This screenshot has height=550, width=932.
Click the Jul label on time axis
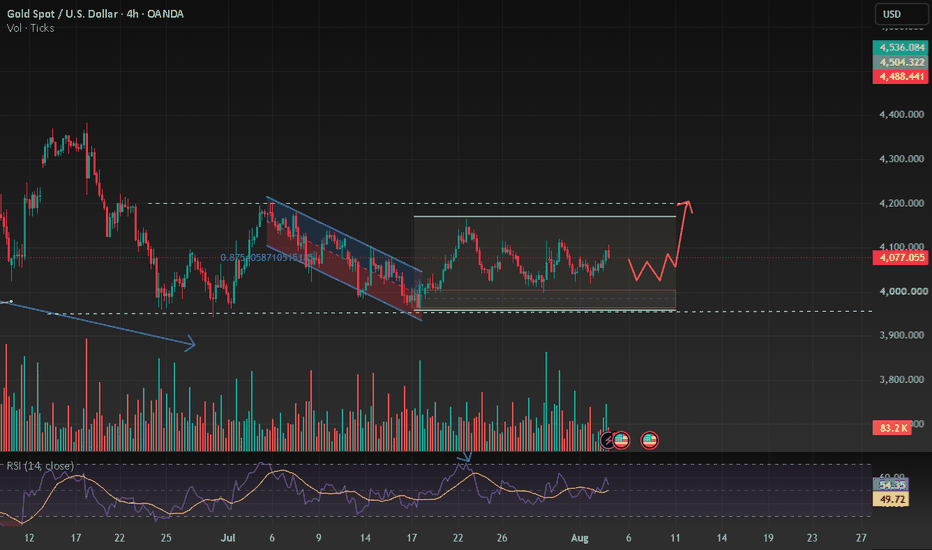pos(228,538)
